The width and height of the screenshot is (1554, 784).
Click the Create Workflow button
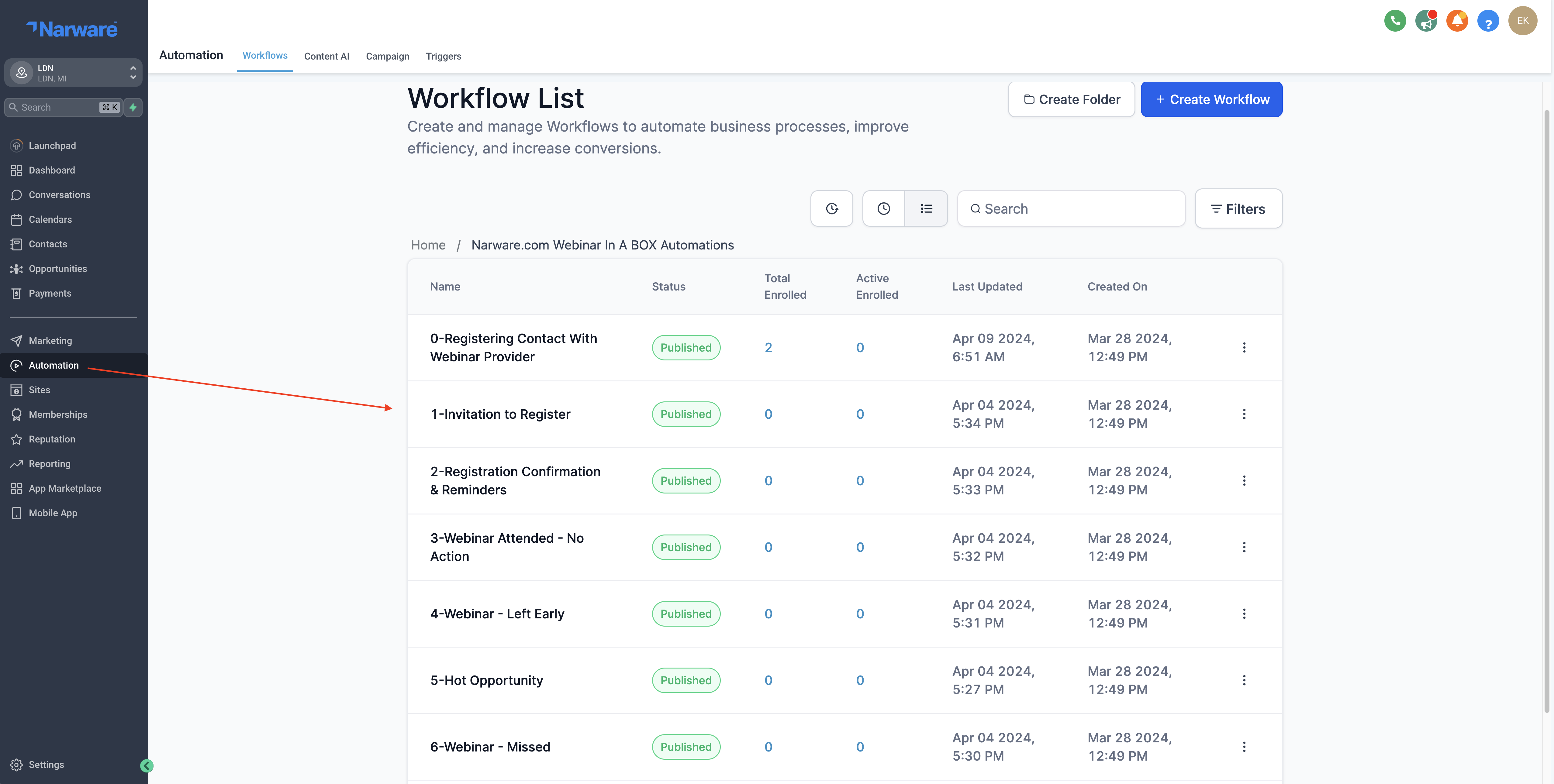pos(1211,99)
